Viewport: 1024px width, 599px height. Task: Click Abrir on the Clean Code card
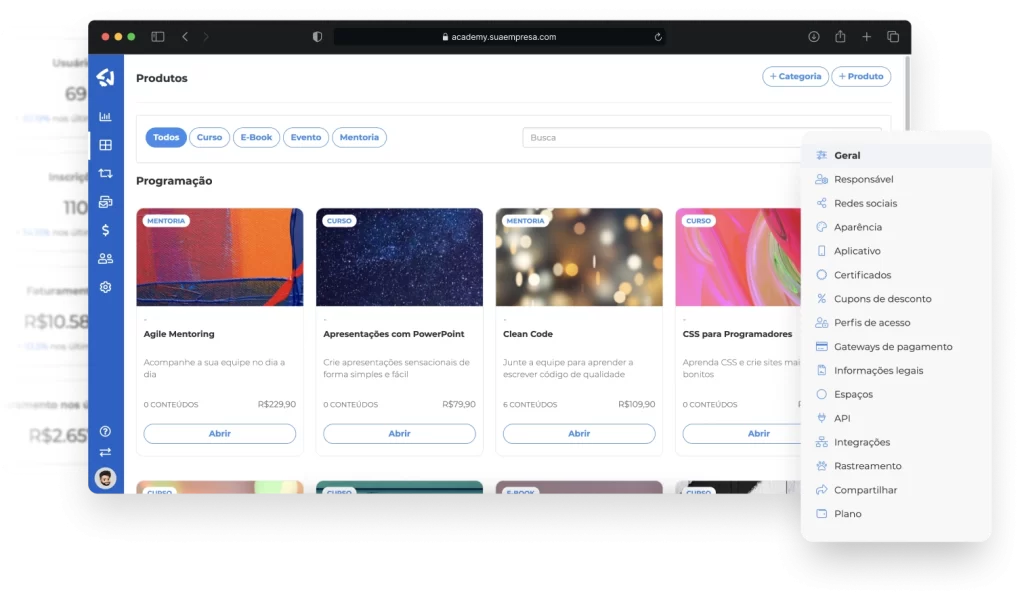click(579, 434)
